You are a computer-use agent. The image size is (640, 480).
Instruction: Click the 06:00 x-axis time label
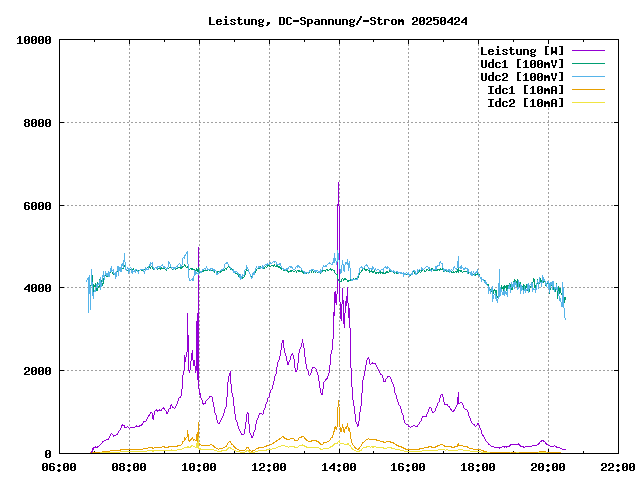[60, 467]
